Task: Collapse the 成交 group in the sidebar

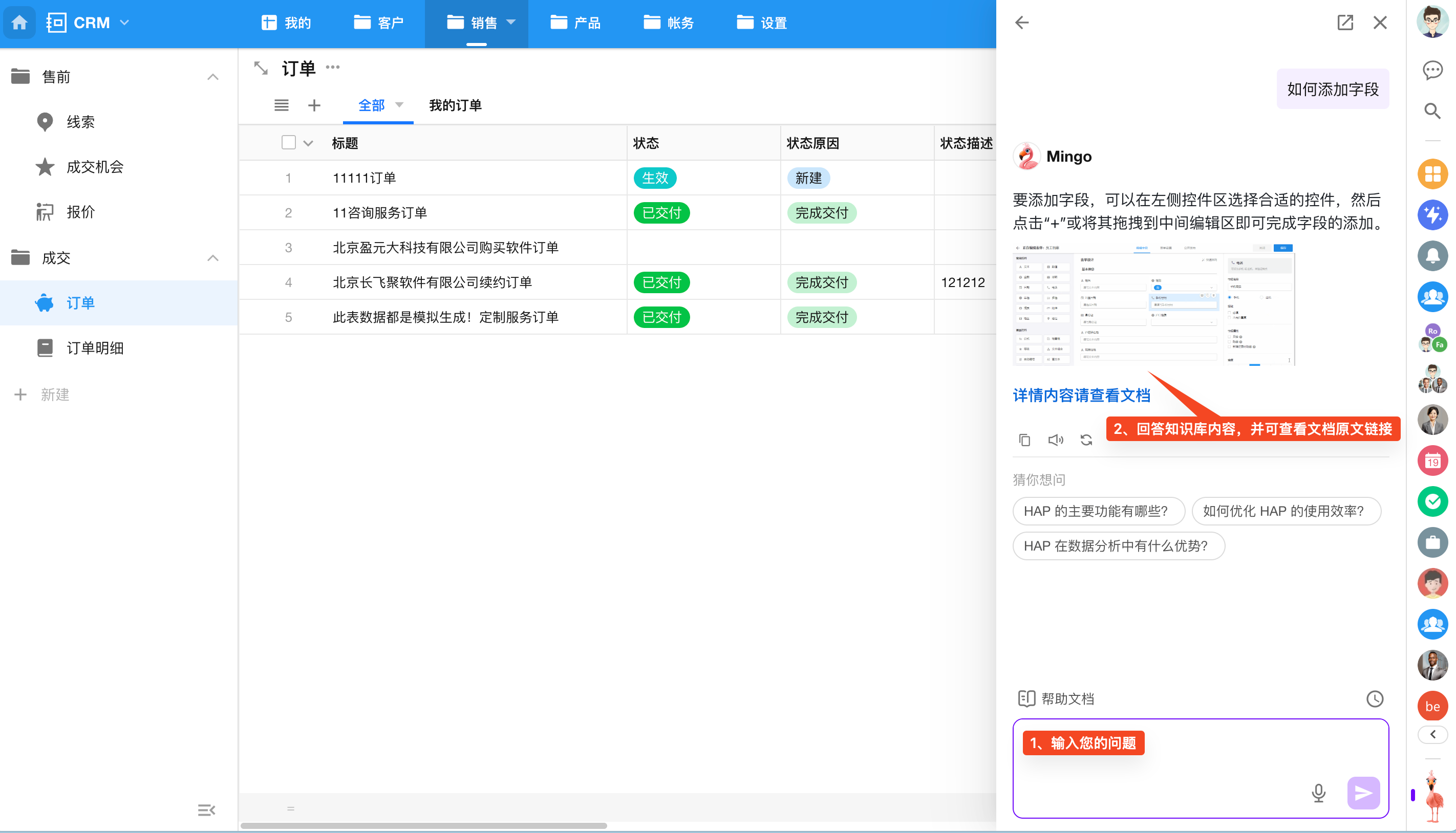Action: click(213, 258)
